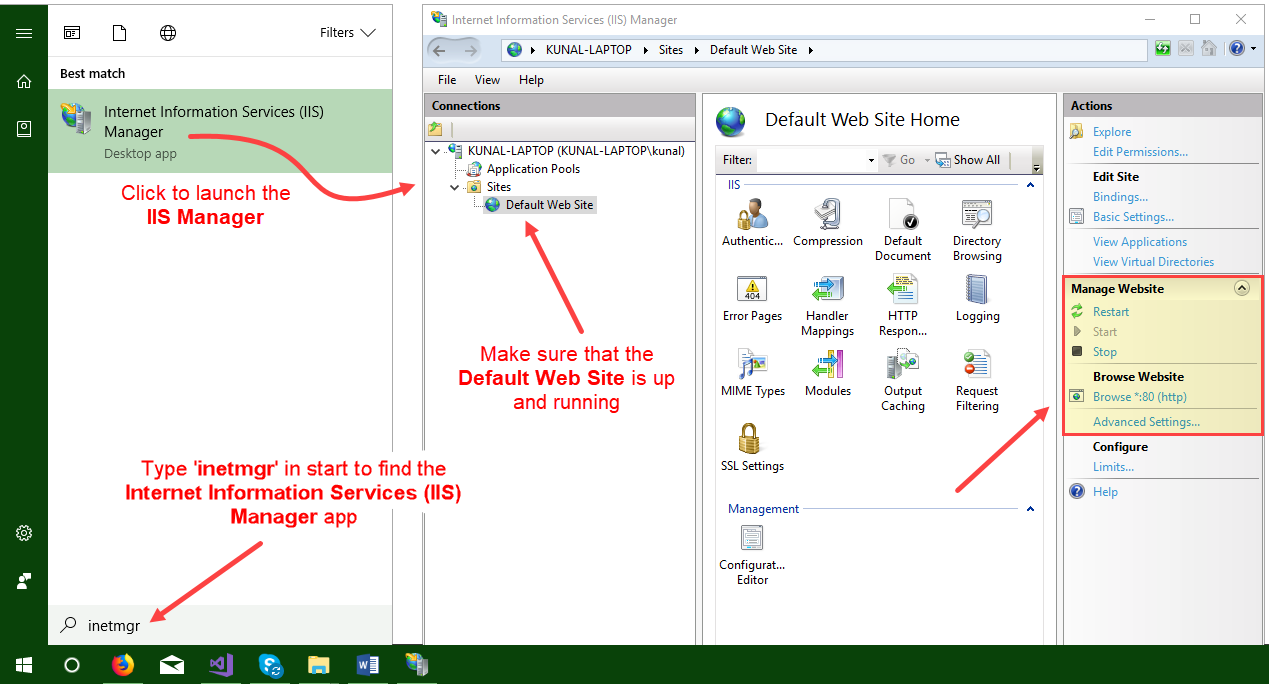Open the Help menu in menu bar
Viewport: 1269px width, 684px height.
click(531, 80)
